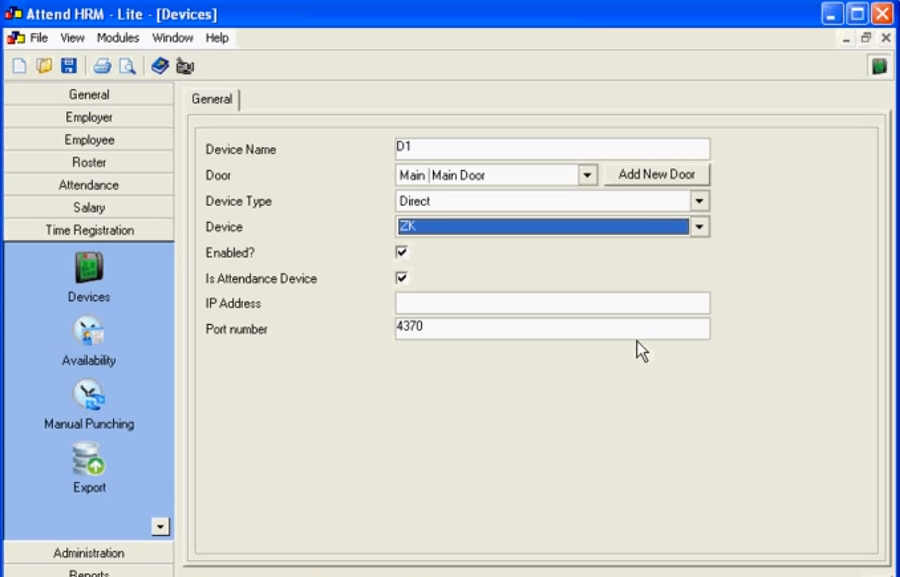Toggle the Is Attendance Device checkbox
This screenshot has width=900, height=577.
click(402, 278)
